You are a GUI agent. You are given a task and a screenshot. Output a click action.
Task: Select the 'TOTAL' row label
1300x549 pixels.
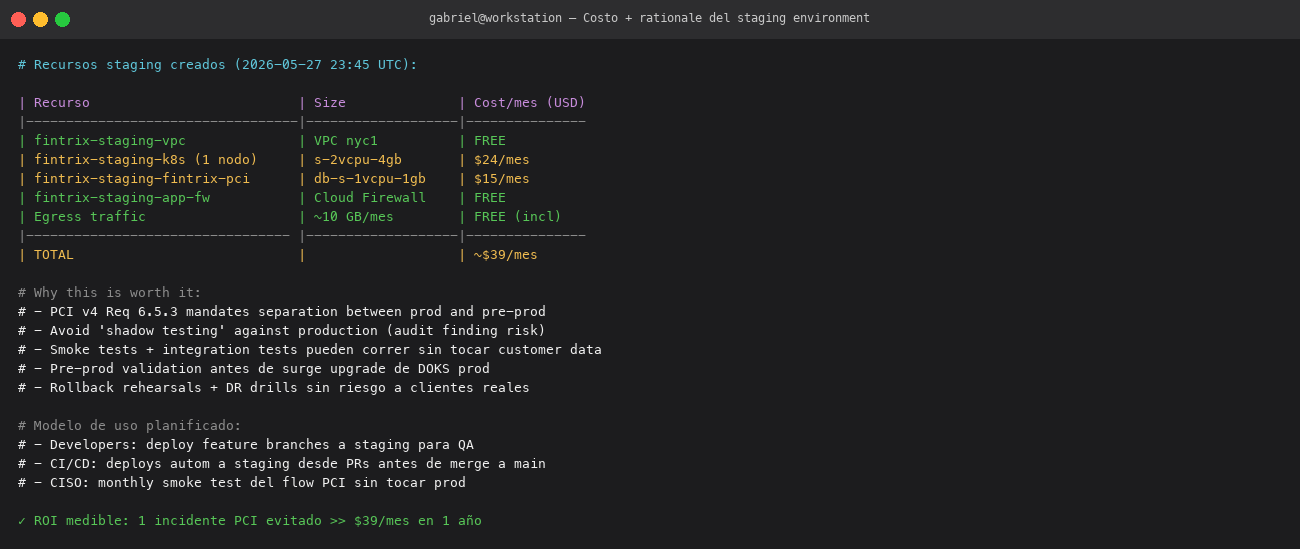point(54,255)
